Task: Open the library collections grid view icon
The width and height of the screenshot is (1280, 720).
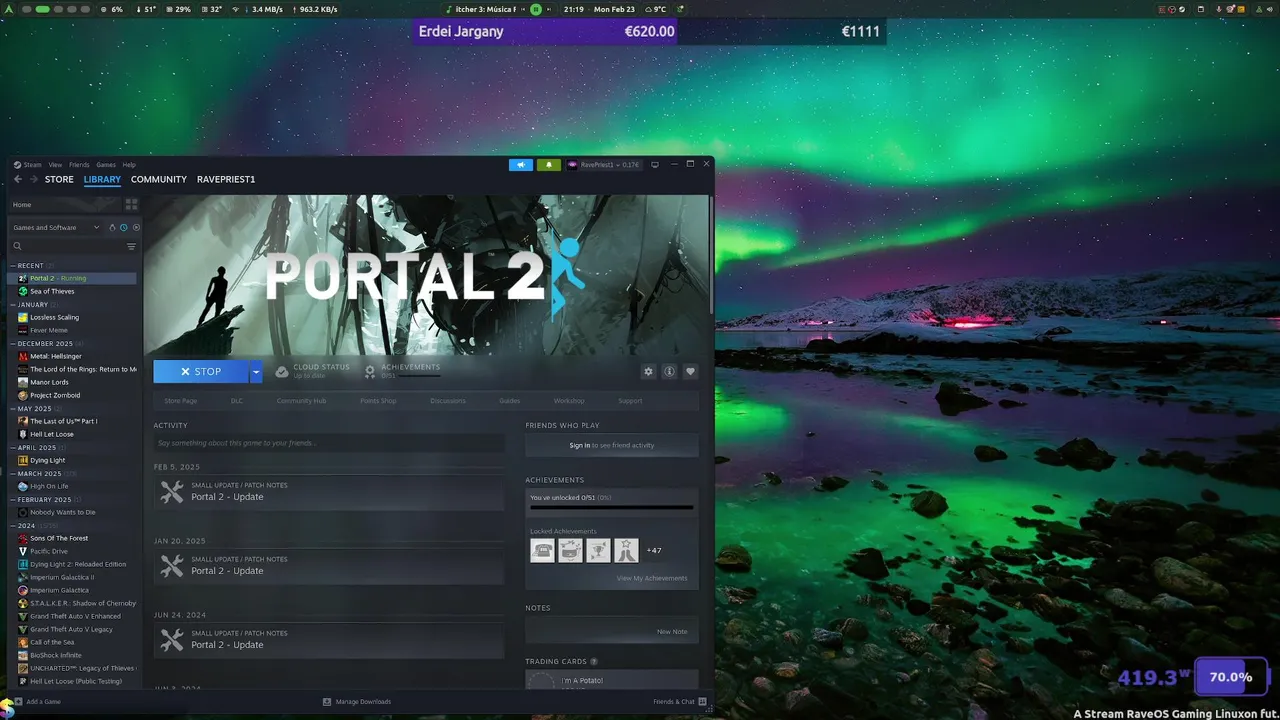Action: tap(131, 204)
